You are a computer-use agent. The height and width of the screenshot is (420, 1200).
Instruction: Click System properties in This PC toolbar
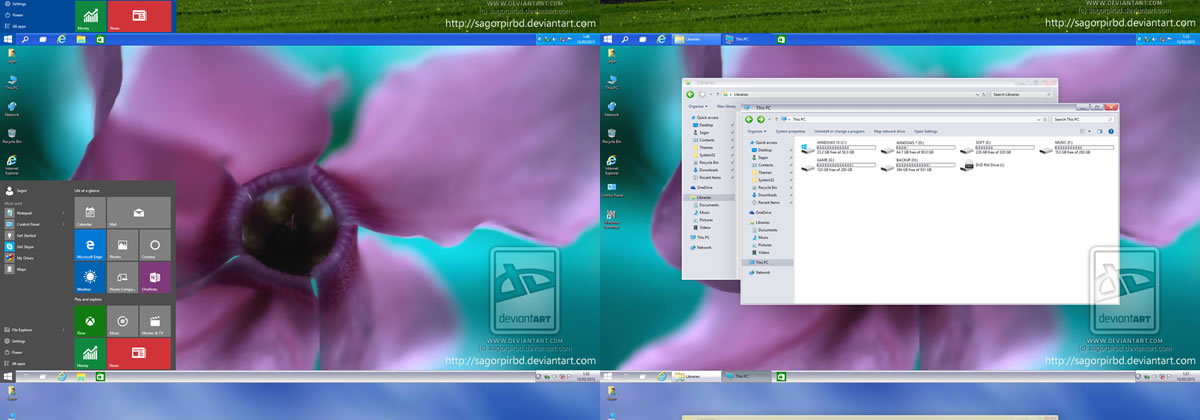tap(790, 131)
